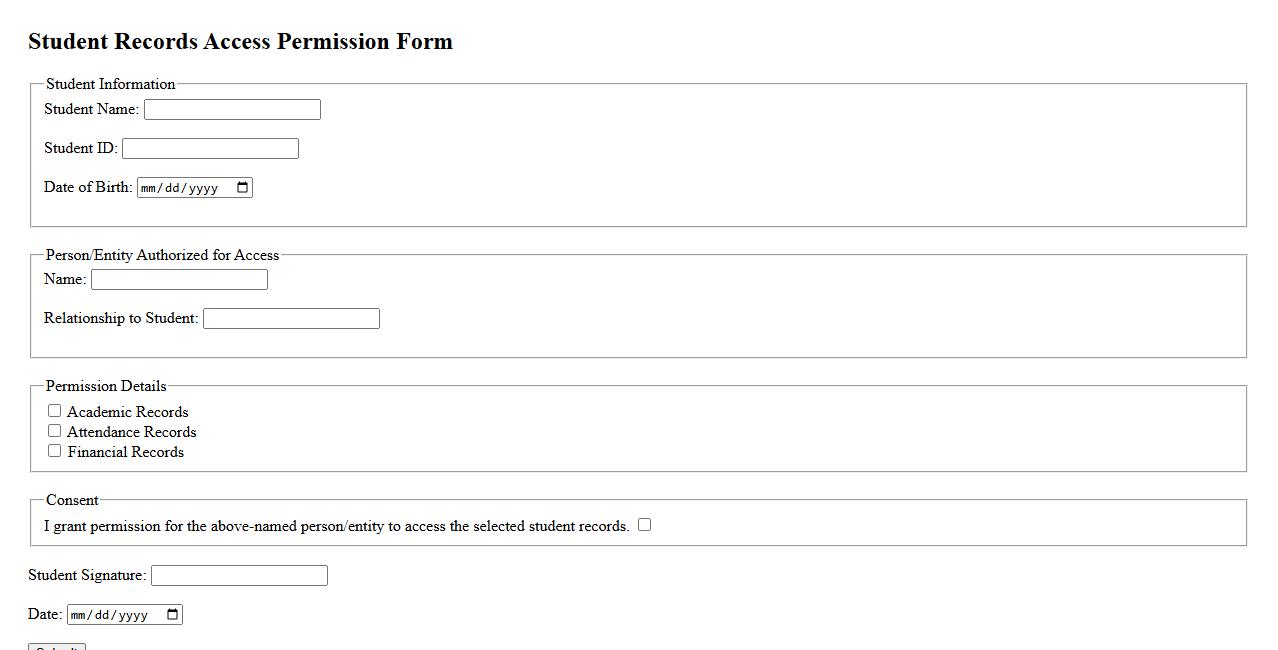The height and width of the screenshot is (650, 1278).
Task: Tick the Financial Records checkbox
Action: point(55,451)
